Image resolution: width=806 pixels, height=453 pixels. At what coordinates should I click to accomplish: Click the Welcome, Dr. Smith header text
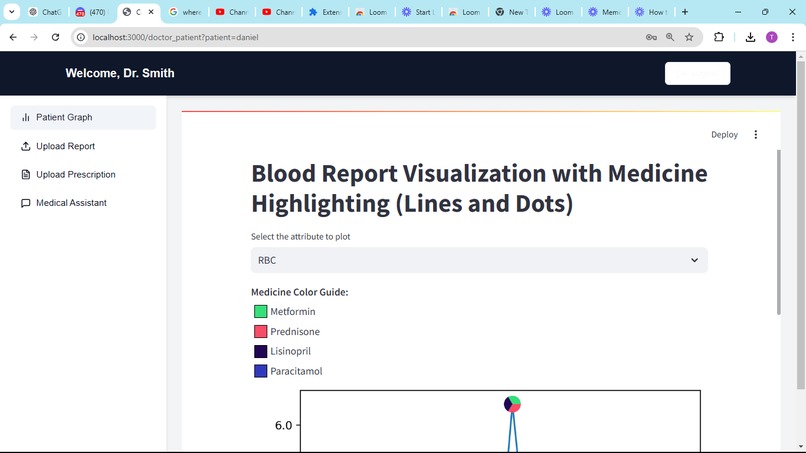[x=120, y=73]
